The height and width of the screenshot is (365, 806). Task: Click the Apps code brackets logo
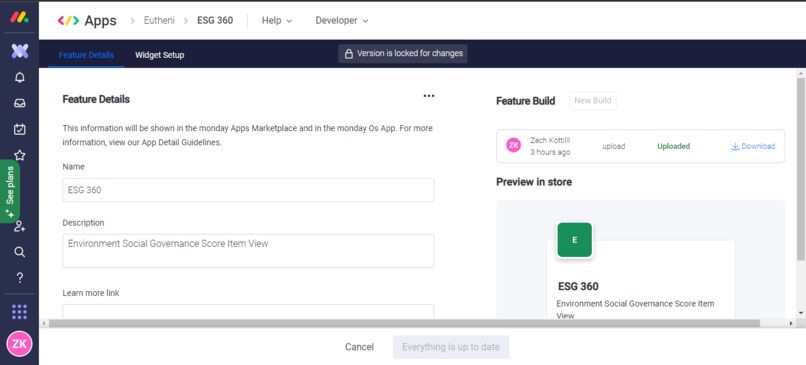click(x=68, y=21)
